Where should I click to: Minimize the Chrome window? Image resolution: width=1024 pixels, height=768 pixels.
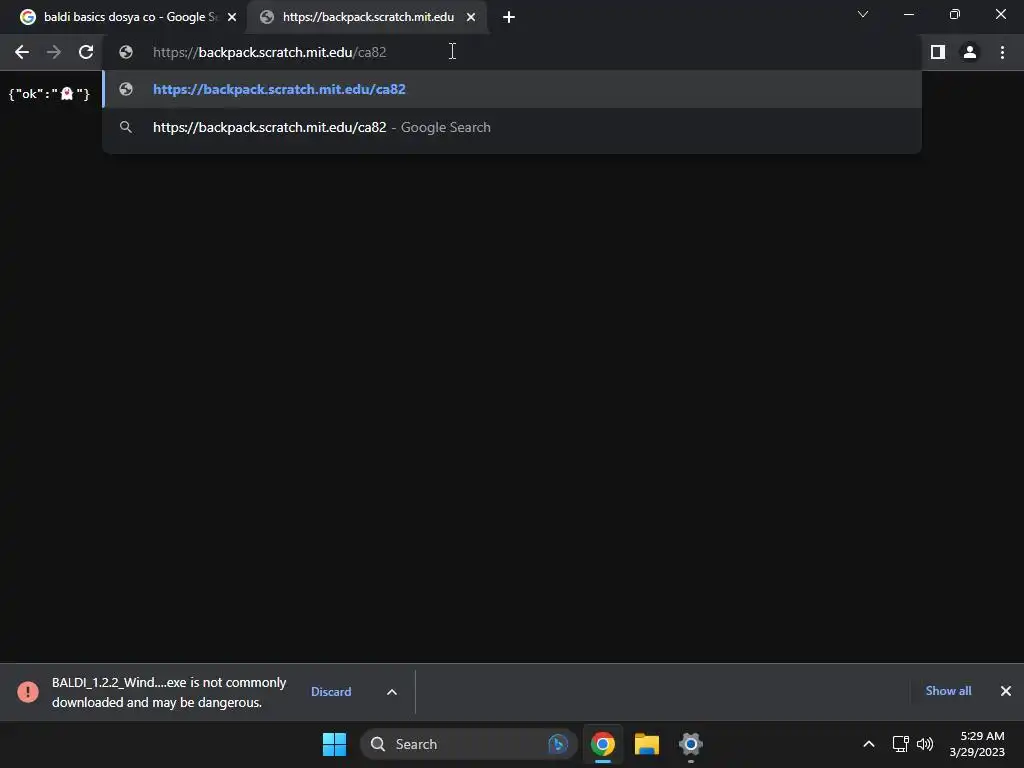coord(908,14)
